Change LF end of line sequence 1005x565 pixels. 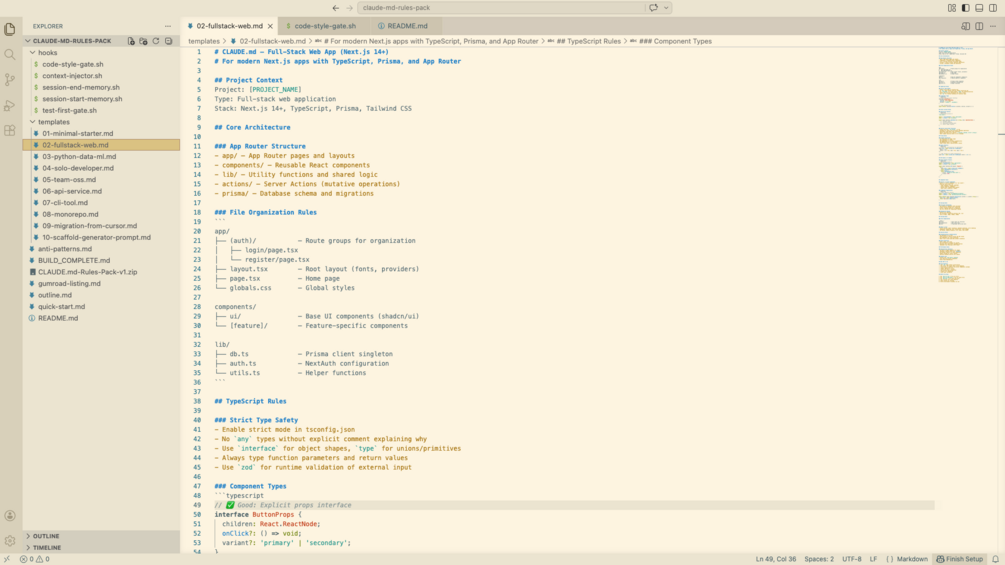(873, 559)
